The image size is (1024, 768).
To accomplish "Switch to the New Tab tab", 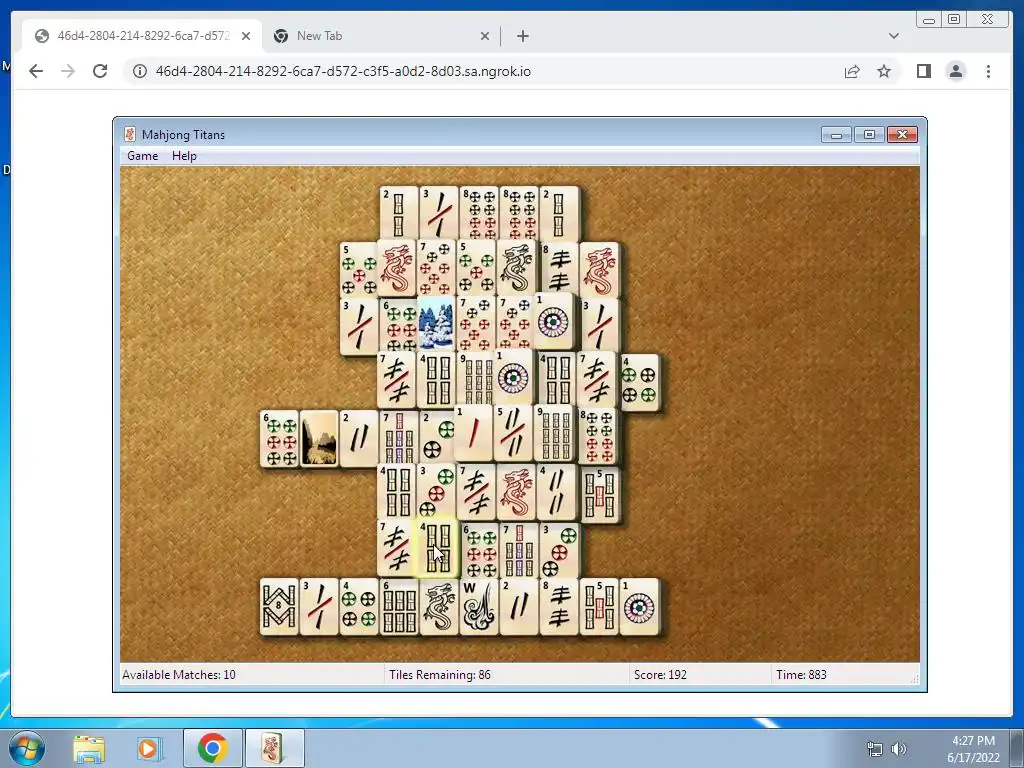I will 382,36.
